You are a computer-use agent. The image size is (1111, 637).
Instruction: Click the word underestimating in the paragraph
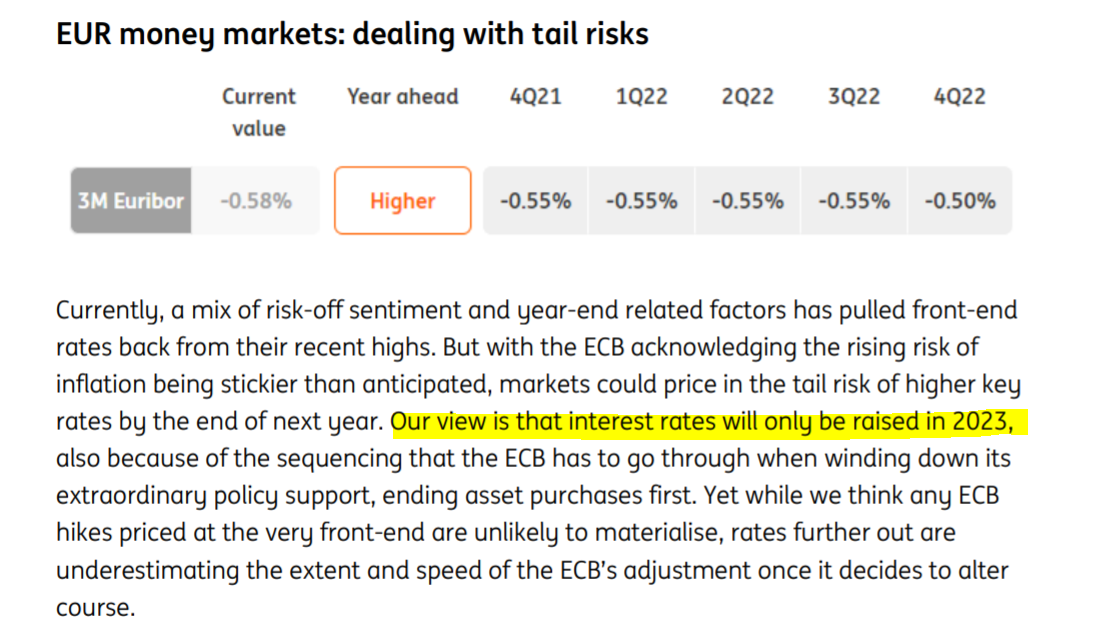click(x=154, y=572)
